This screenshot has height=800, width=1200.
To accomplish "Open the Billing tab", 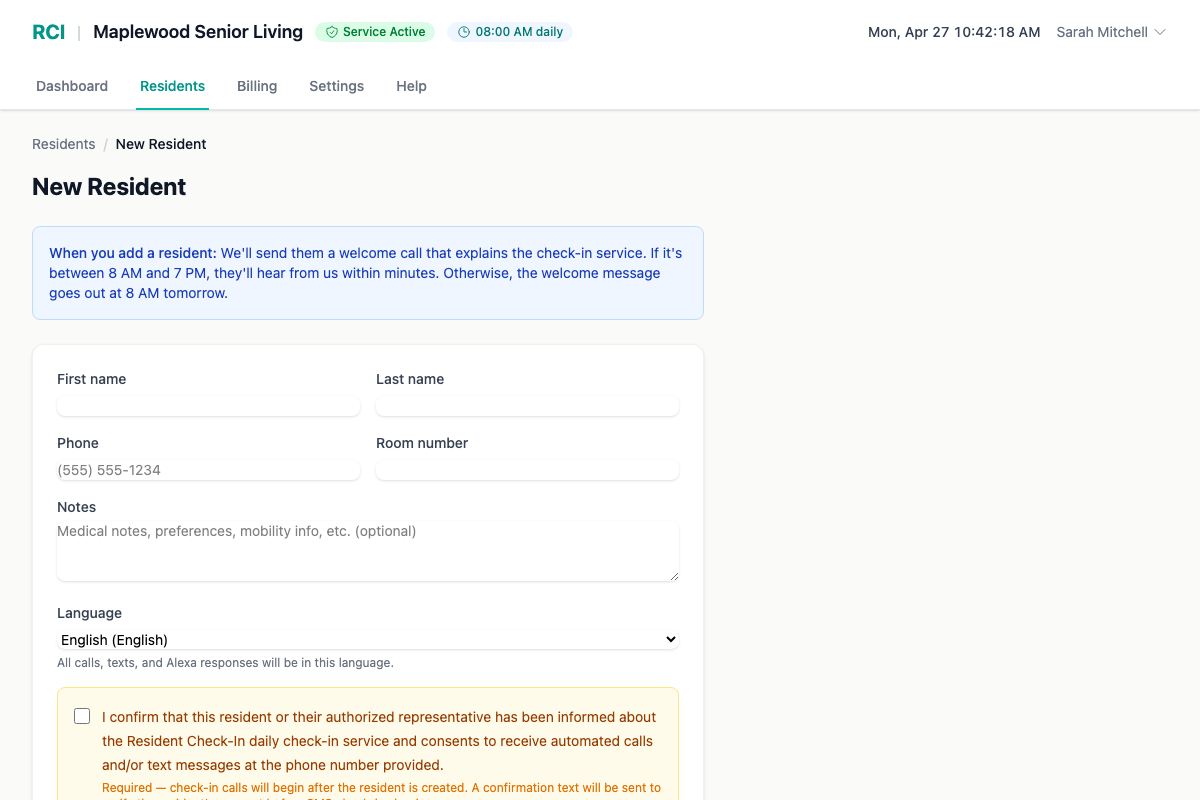I will pos(257,86).
